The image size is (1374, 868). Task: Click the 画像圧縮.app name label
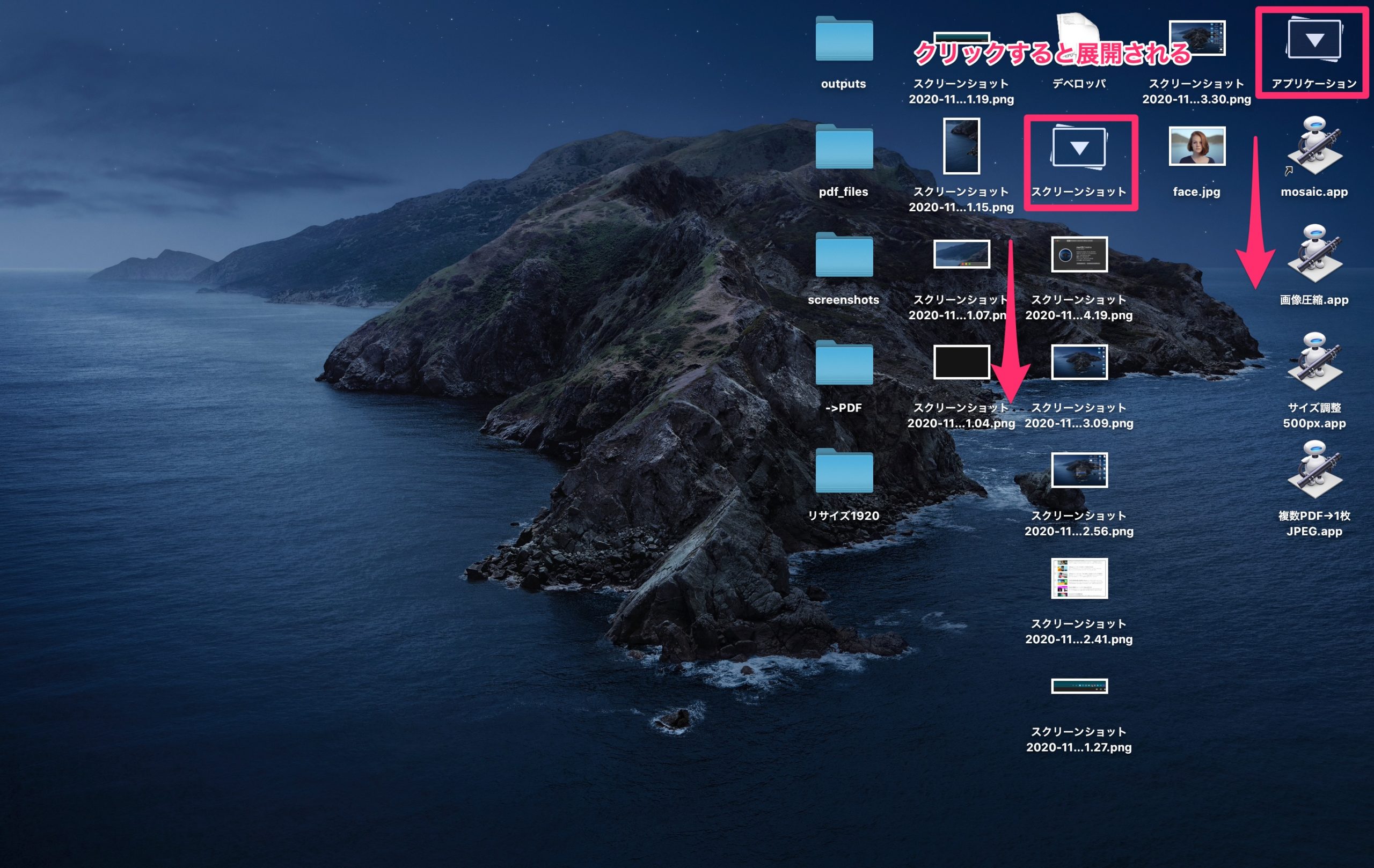(1314, 300)
